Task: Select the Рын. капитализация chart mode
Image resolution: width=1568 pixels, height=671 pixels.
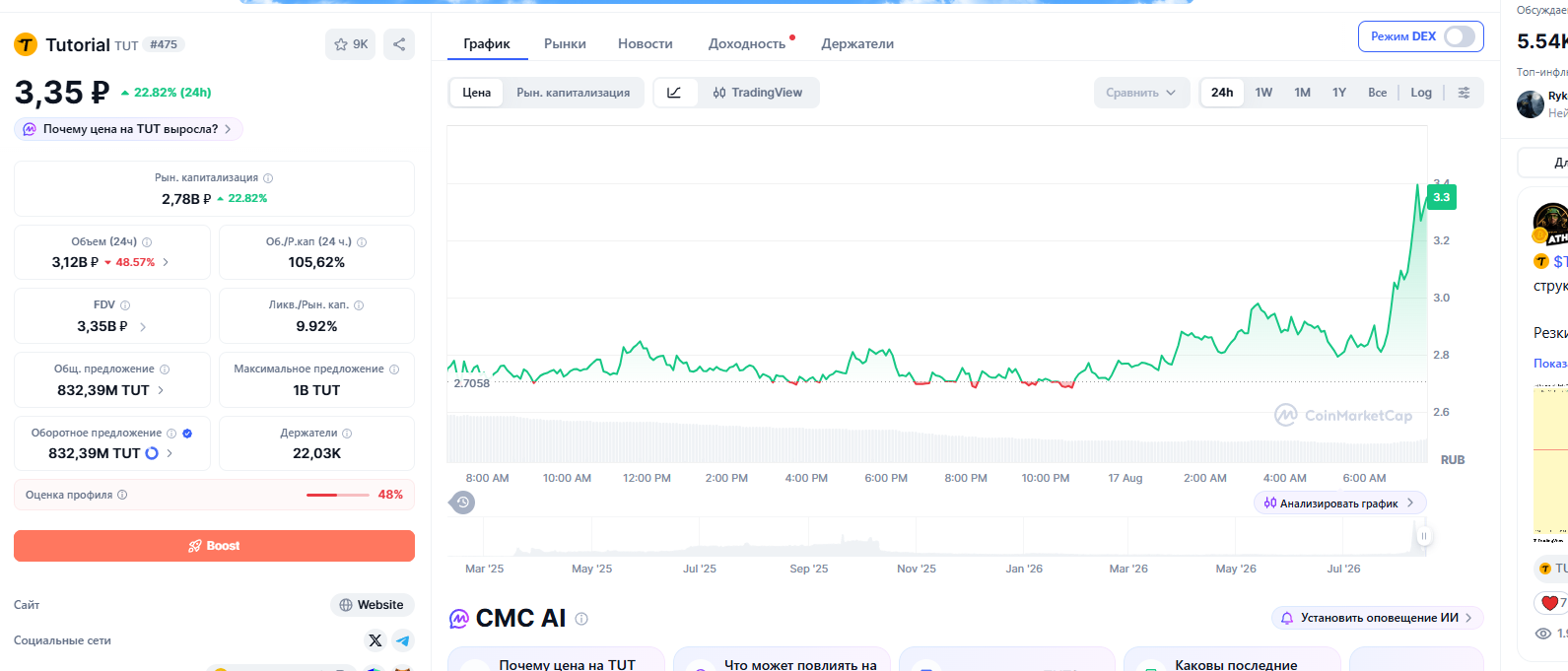Action: [574, 93]
